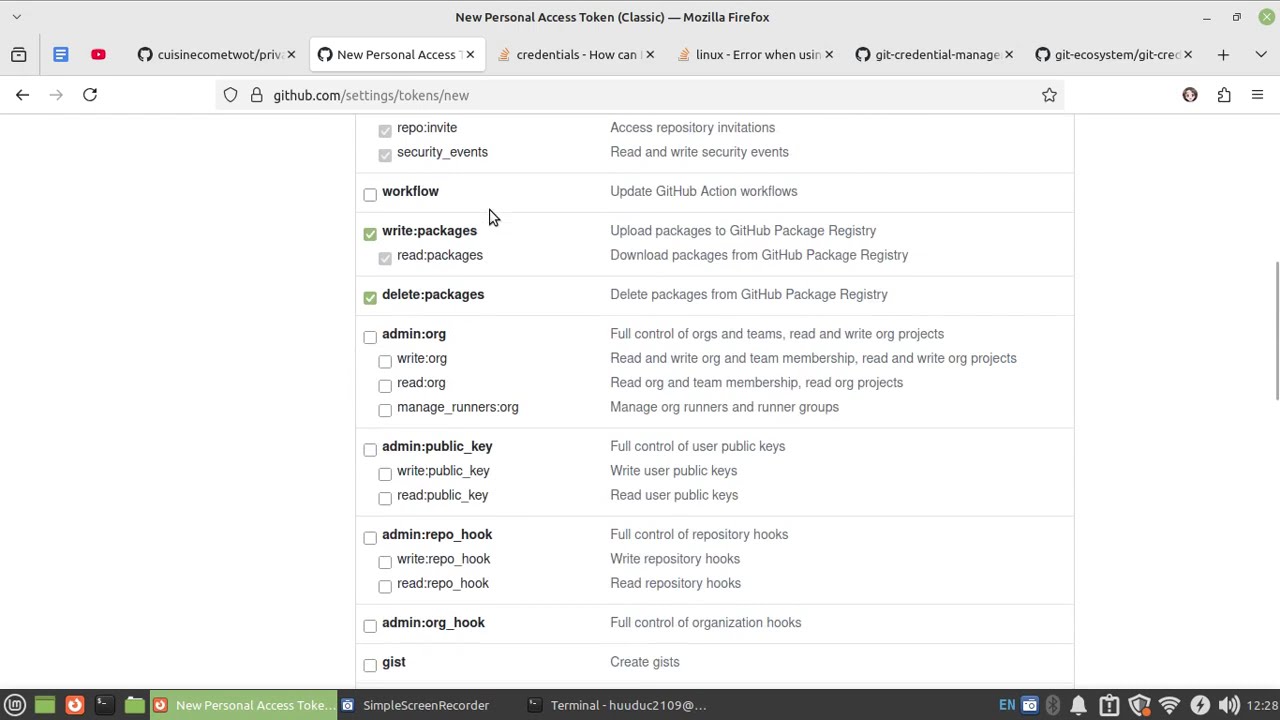Click the github.com address bar

click(x=640, y=95)
